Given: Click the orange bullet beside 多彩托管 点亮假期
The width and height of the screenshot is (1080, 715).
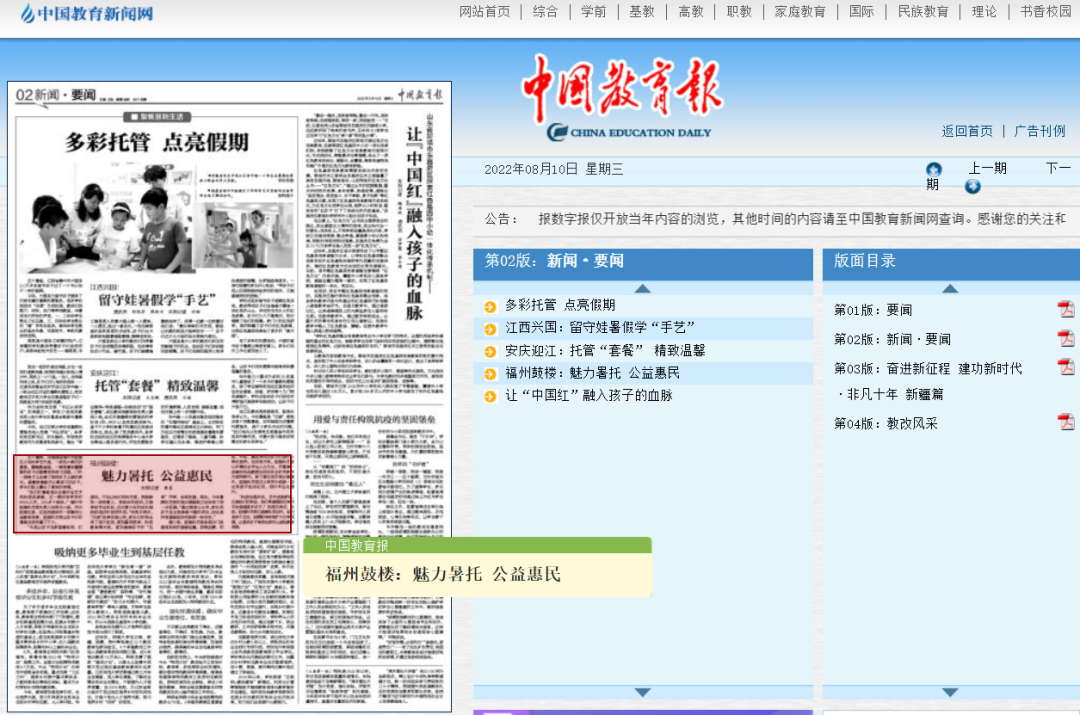Looking at the screenshot, I should pyautogui.click(x=490, y=307).
